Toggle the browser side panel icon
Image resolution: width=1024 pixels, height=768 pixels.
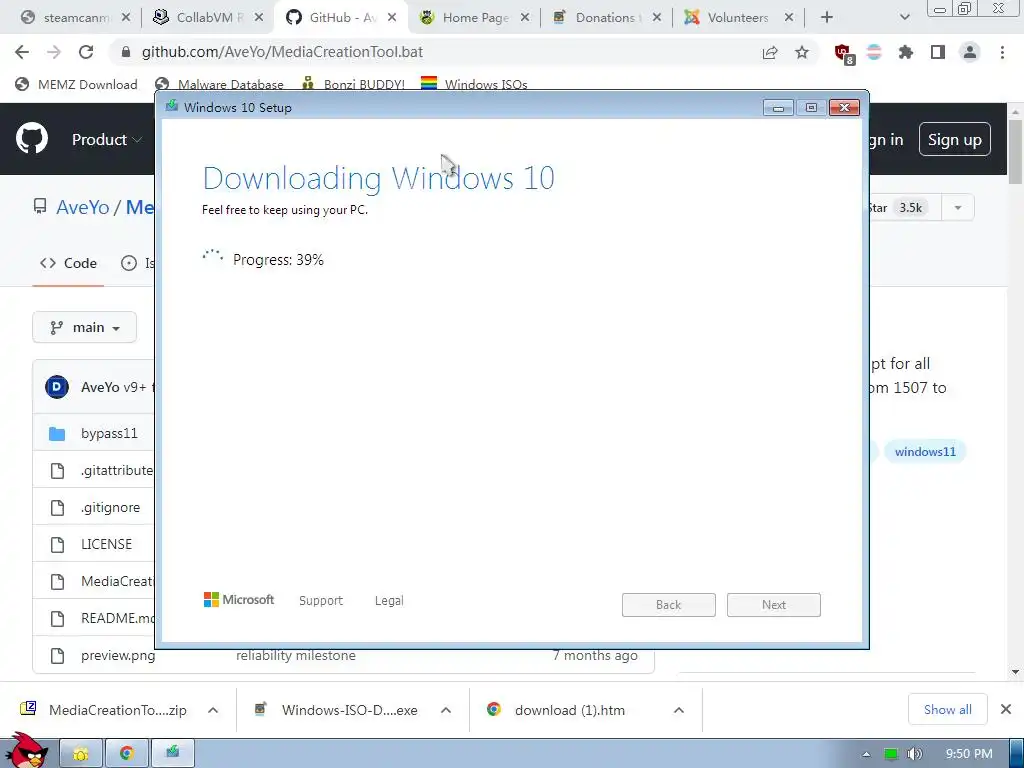click(x=938, y=52)
